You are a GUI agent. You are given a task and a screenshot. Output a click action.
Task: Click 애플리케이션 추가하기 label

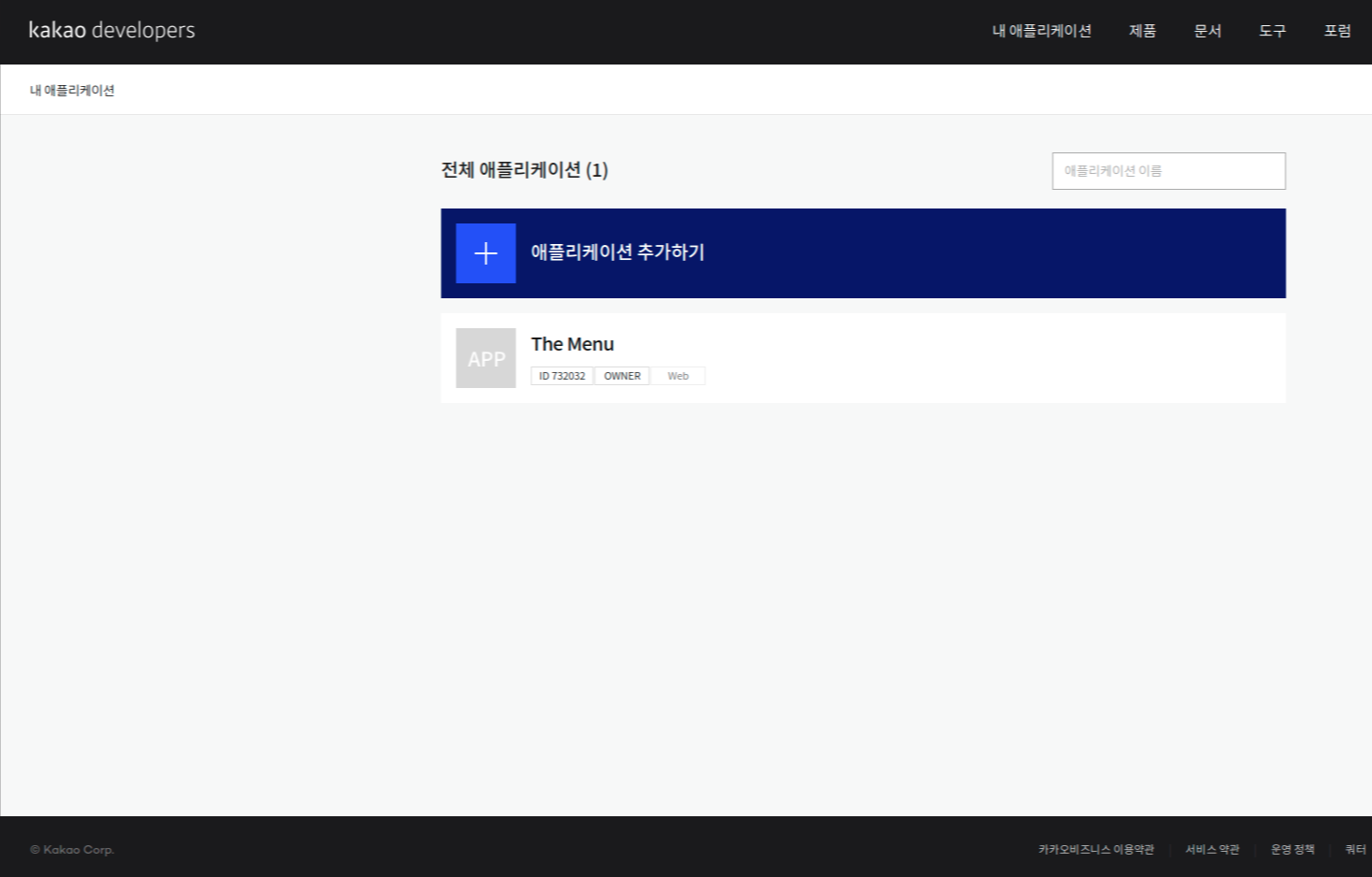coord(618,252)
